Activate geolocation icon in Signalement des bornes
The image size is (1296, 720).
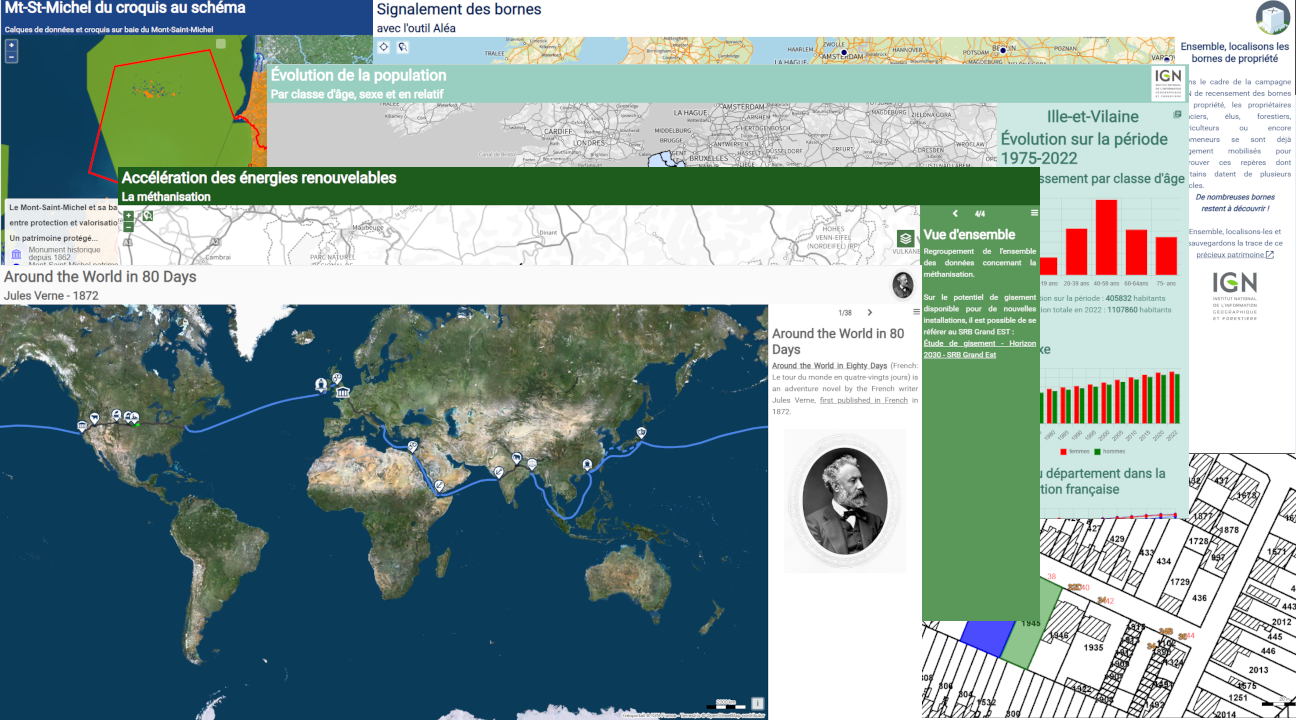(x=385, y=46)
